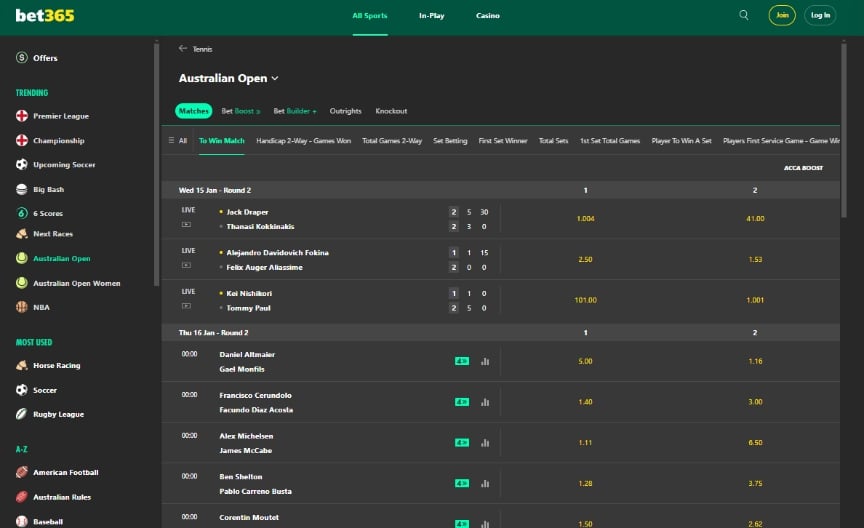The width and height of the screenshot is (864, 528).
Task: Bet on Jack Draper at 1.004
Action: (585, 219)
